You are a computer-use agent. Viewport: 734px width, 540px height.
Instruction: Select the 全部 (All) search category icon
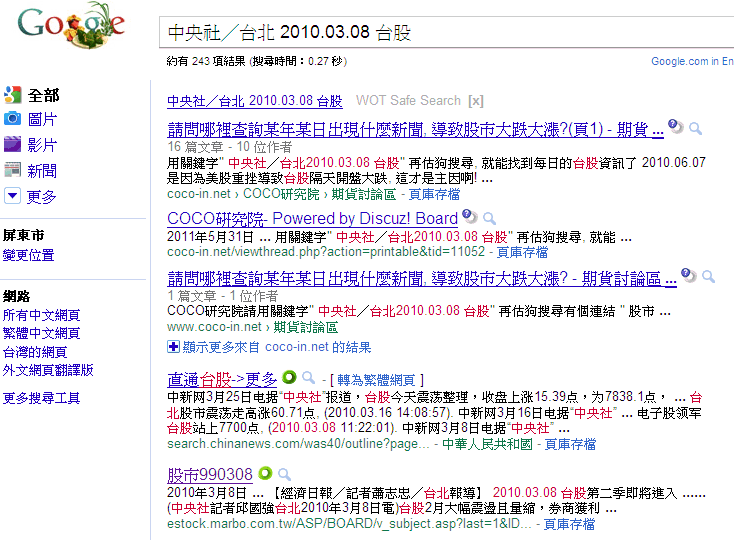[13, 95]
